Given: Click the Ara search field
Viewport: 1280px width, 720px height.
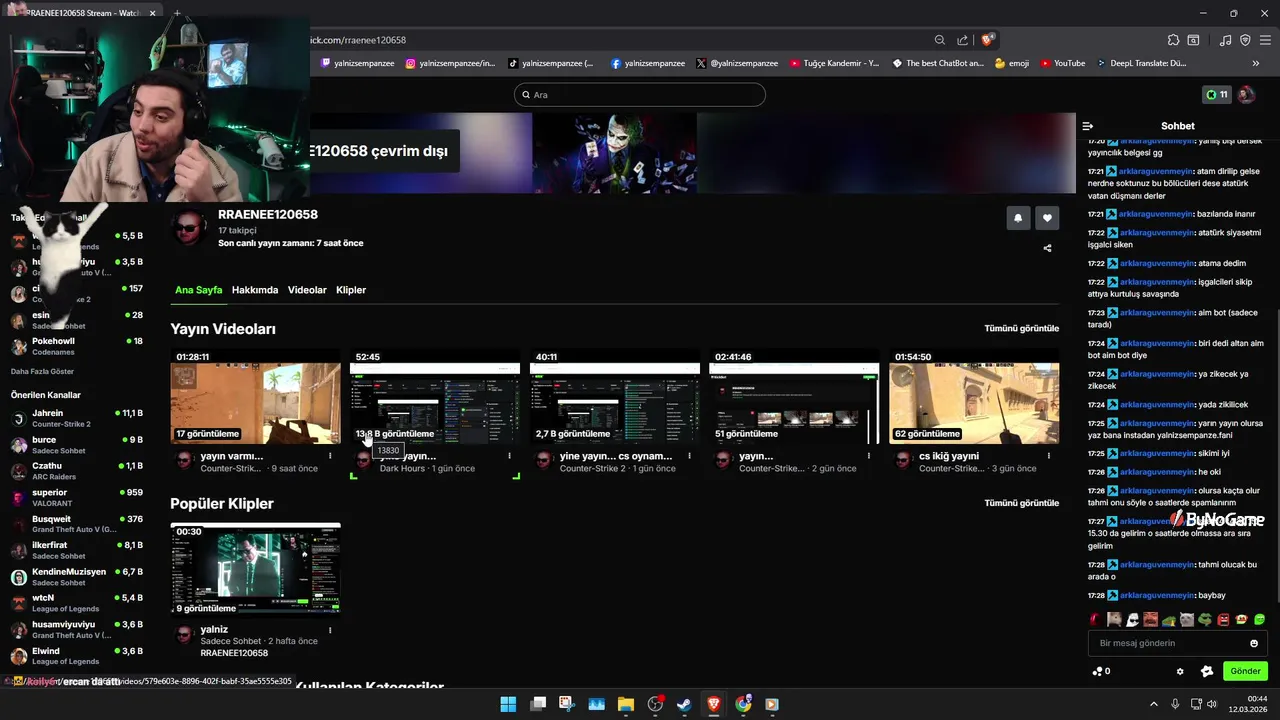Looking at the screenshot, I should (x=640, y=95).
